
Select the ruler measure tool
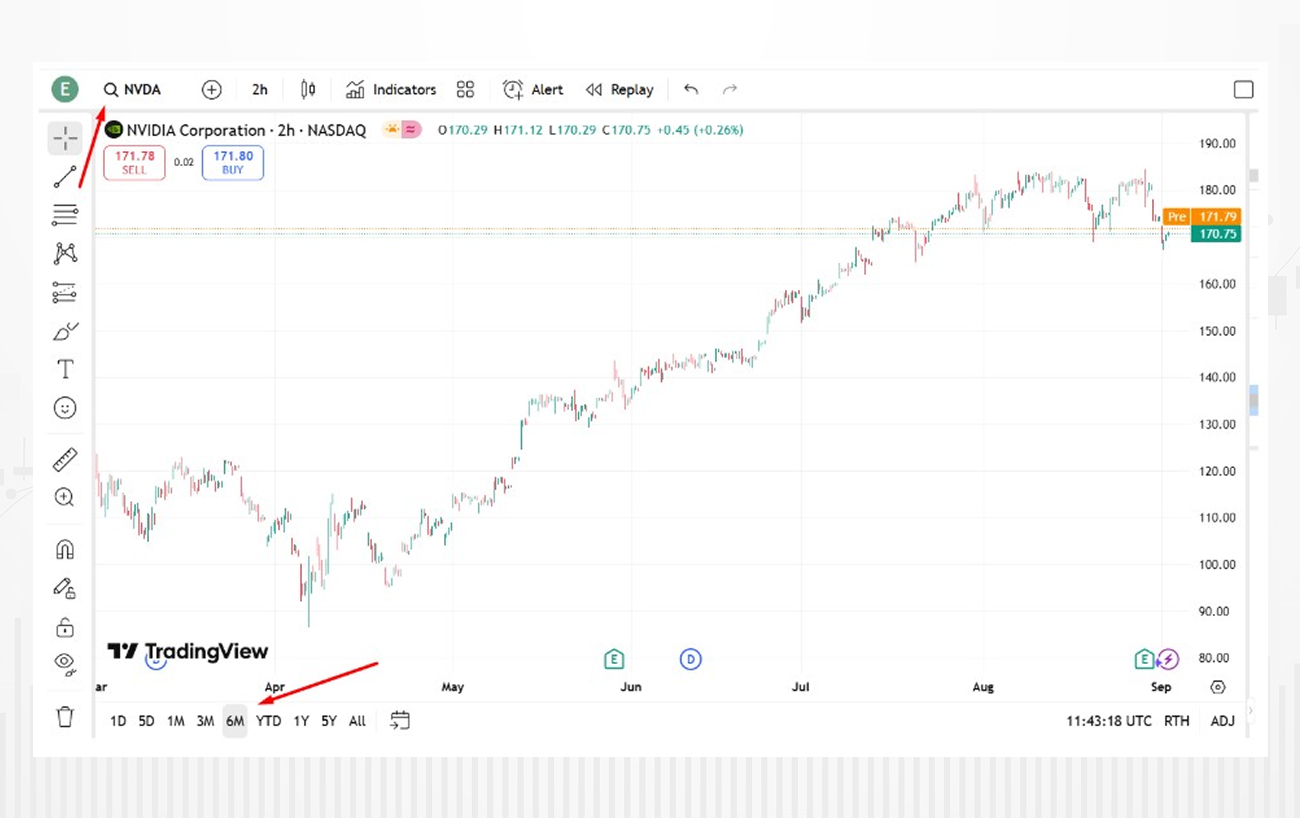pos(65,459)
